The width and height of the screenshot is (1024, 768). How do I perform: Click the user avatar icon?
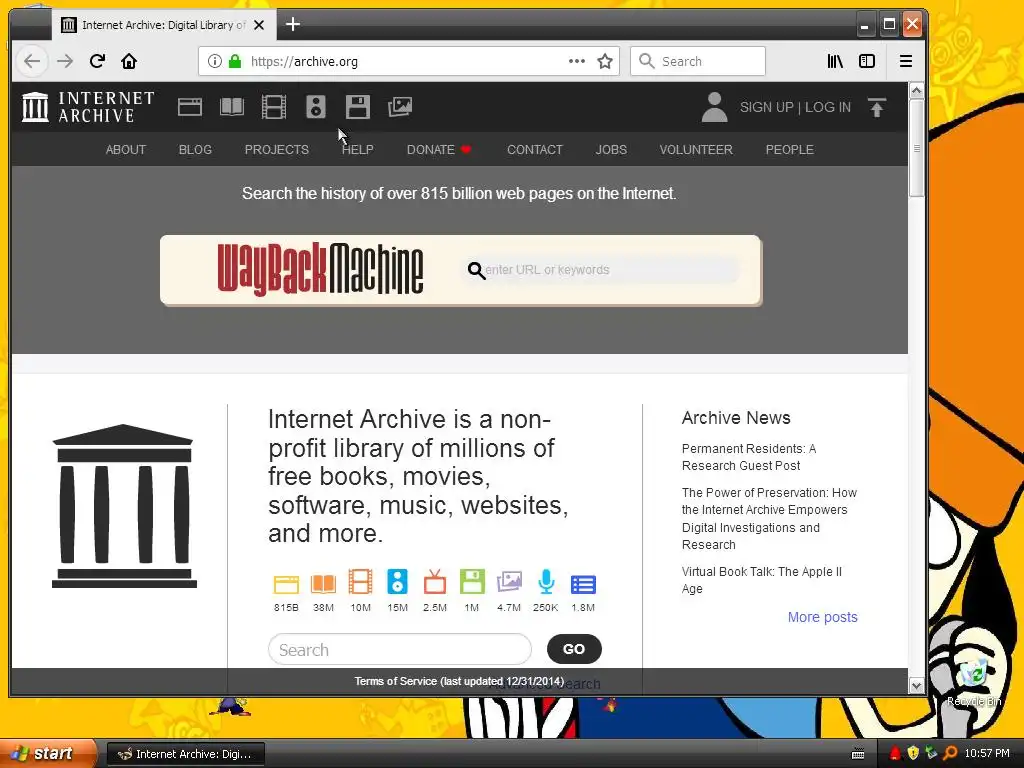coord(714,107)
